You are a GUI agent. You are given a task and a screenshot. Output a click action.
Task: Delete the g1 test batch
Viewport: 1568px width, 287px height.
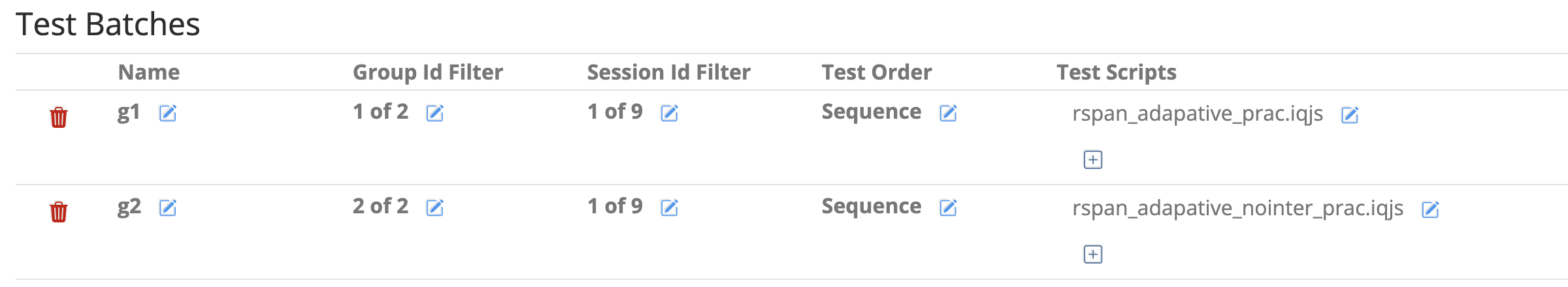pyautogui.click(x=59, y=117)
